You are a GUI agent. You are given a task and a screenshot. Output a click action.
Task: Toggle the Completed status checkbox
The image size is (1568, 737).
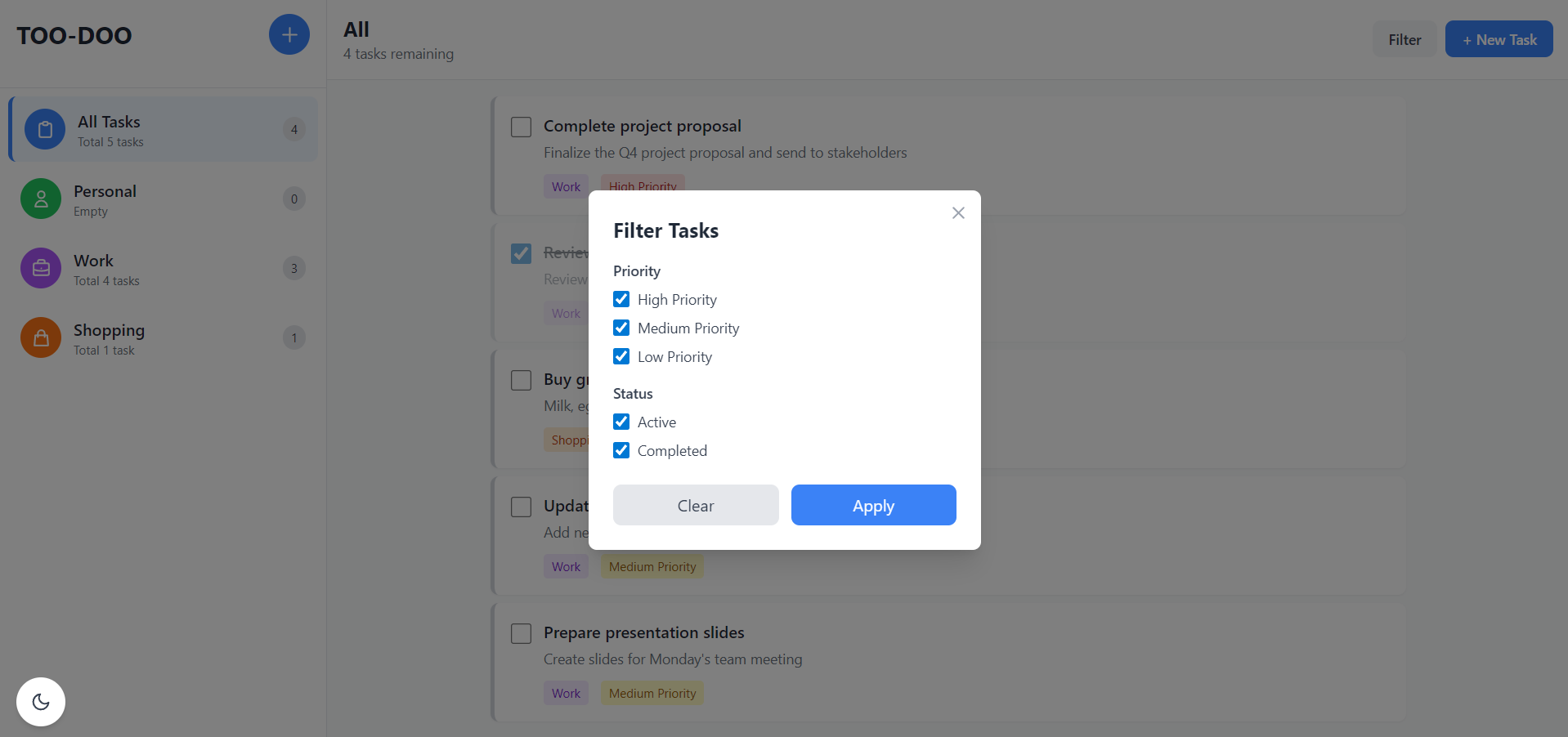pyautogui.click(x=621, y=450)
